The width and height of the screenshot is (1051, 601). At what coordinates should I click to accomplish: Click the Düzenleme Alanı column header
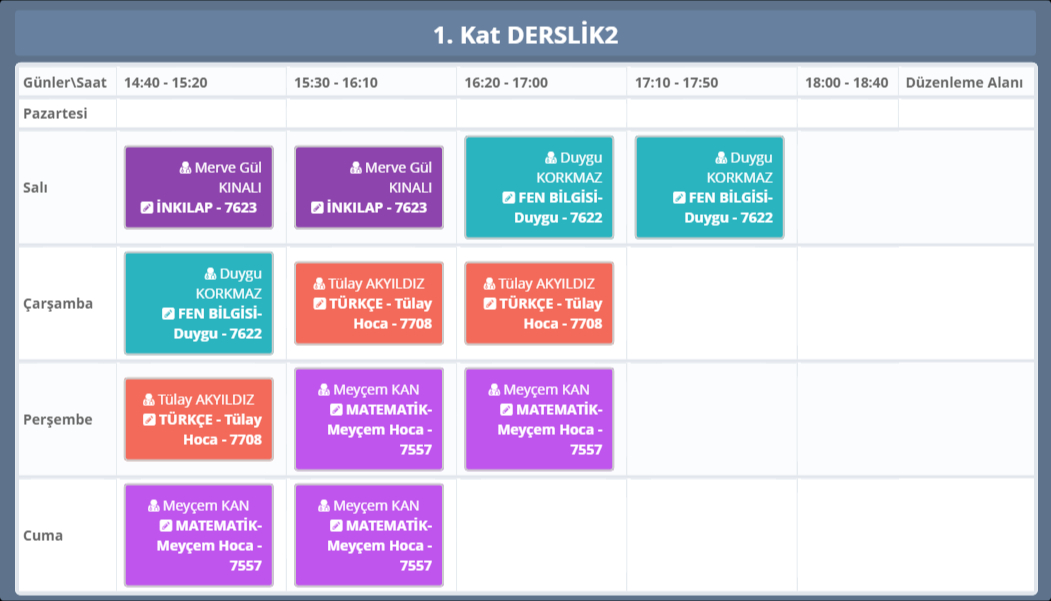964,82
